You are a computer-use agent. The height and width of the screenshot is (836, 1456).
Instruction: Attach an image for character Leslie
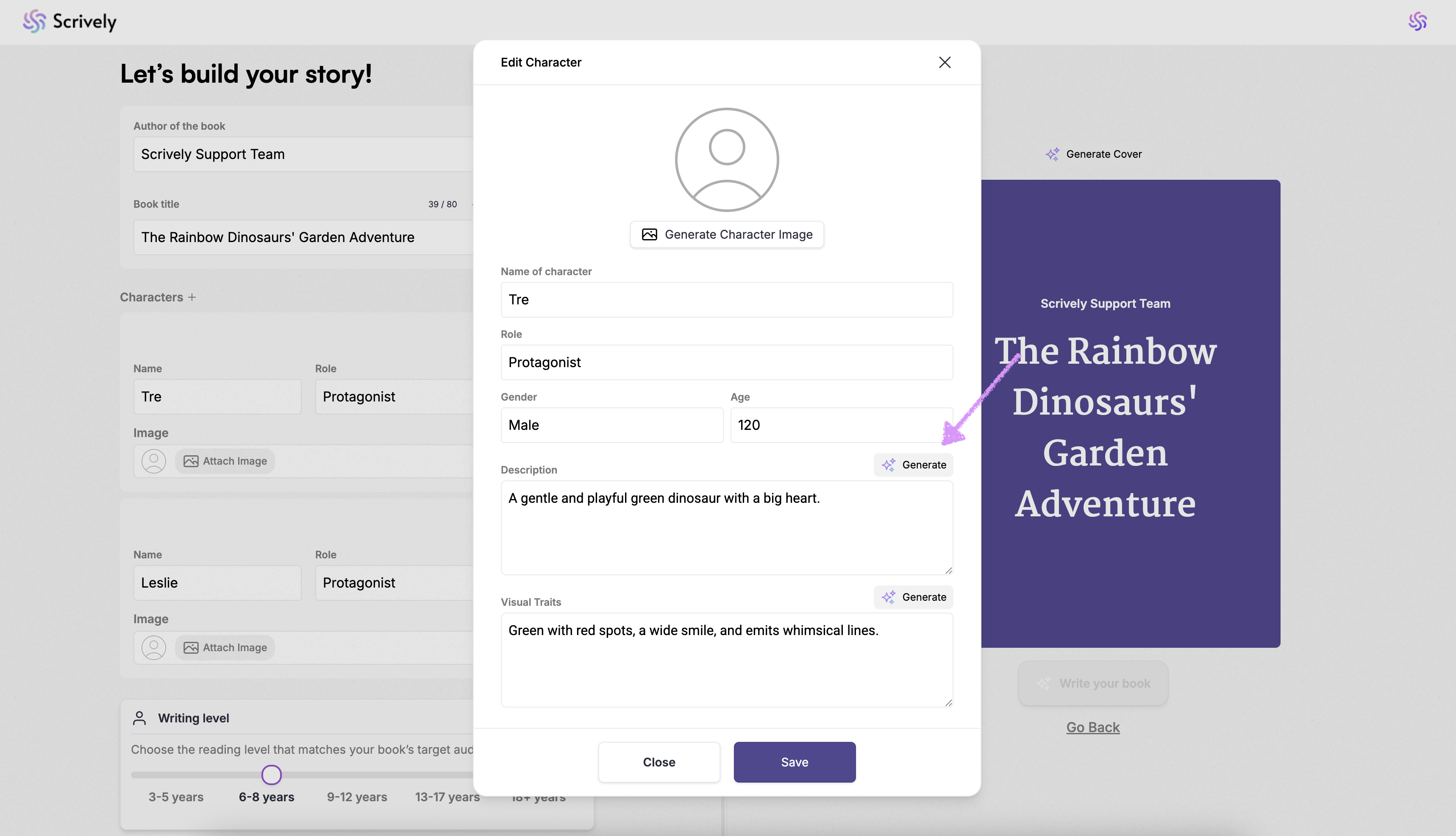[x=225, y=648]
